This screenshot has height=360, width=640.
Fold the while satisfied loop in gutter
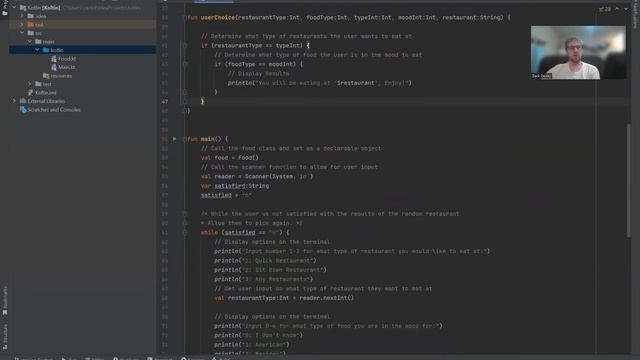coord(184,232)
